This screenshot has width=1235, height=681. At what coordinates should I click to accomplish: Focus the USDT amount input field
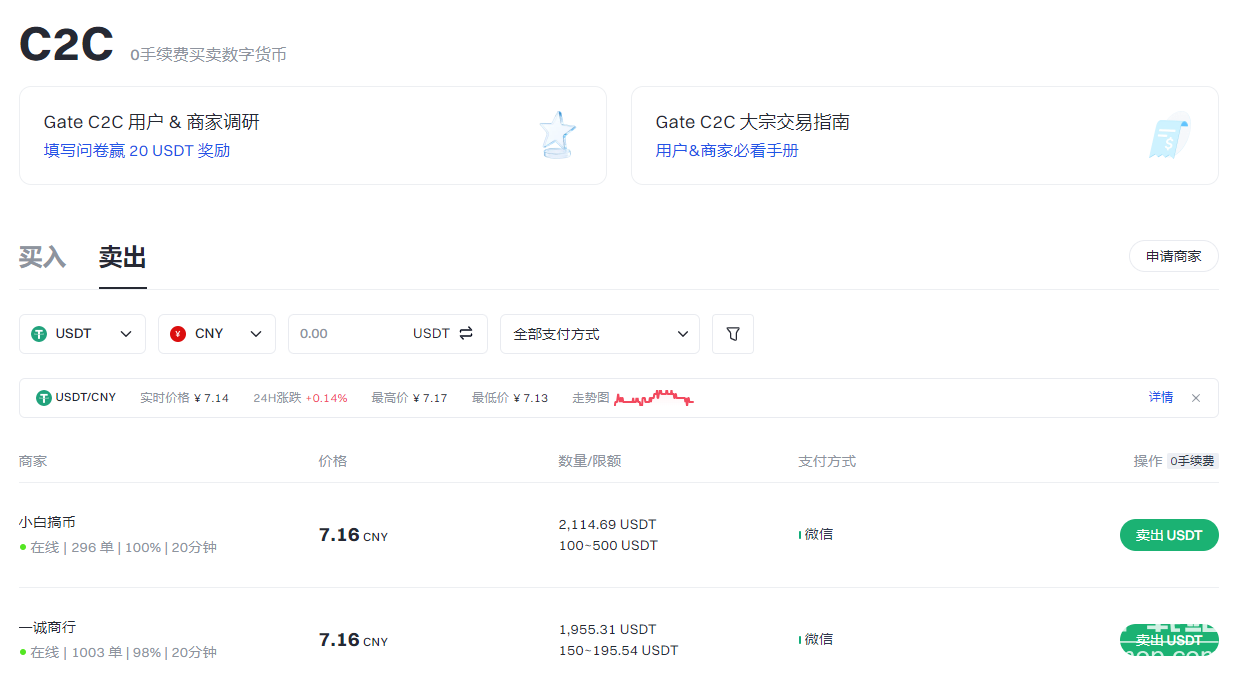point(350,334)
